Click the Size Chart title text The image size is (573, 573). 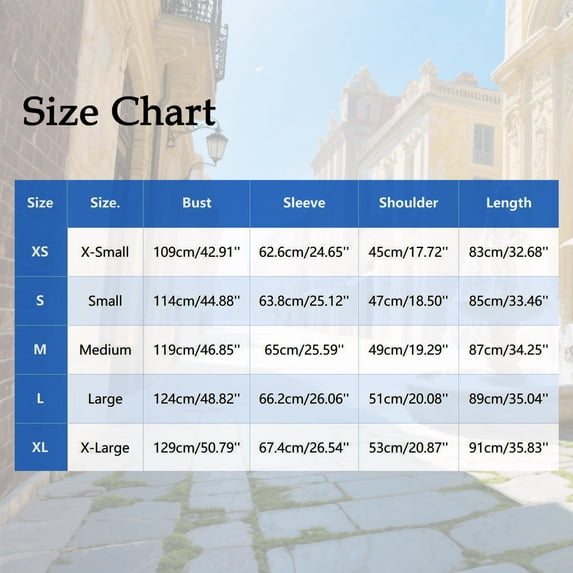pyautogui.click(x=119, y=111)
